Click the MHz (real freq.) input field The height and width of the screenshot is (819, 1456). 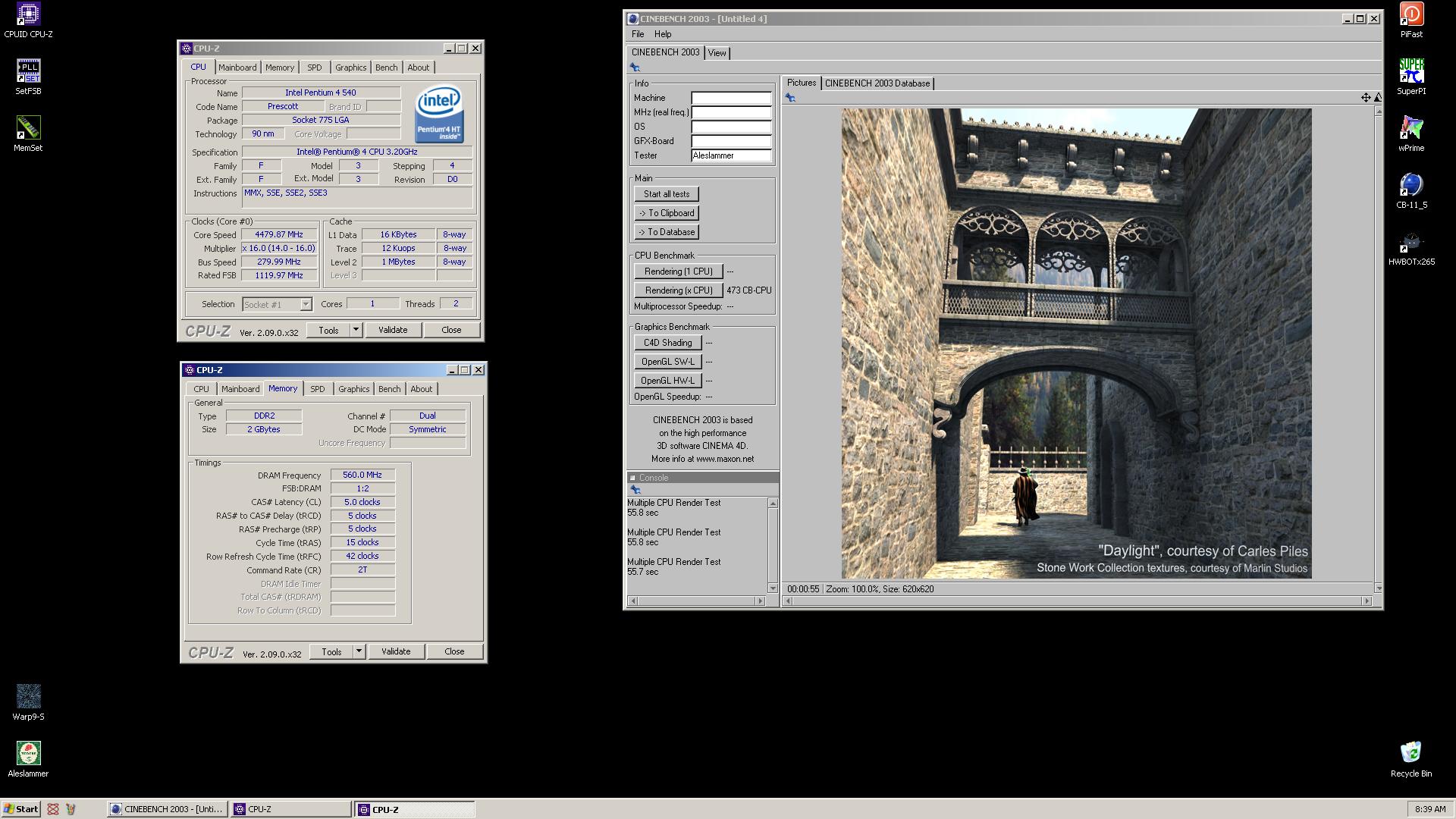731,112
